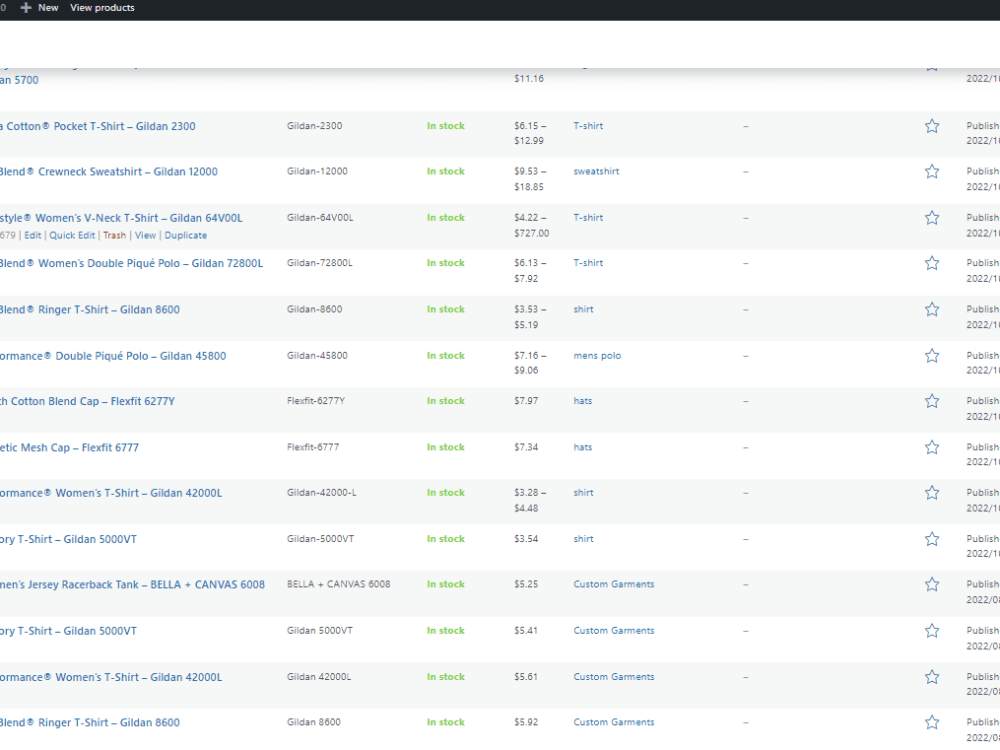
Task: Open Ringer T-Shirt Gildan 8600 title priced $5.92
Action: (x=90, y=723)
